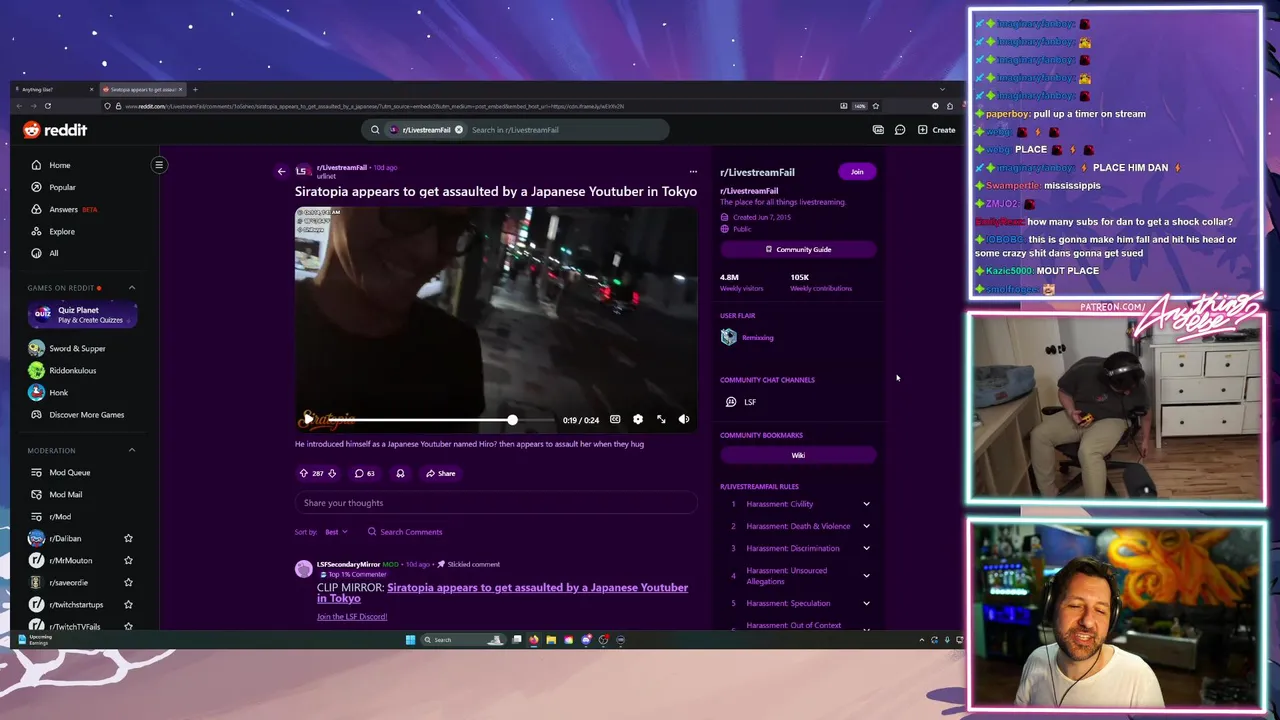Collapse the sidebar navigation menu button
This screenshot has height=720, width=1280.
point(159,165)
